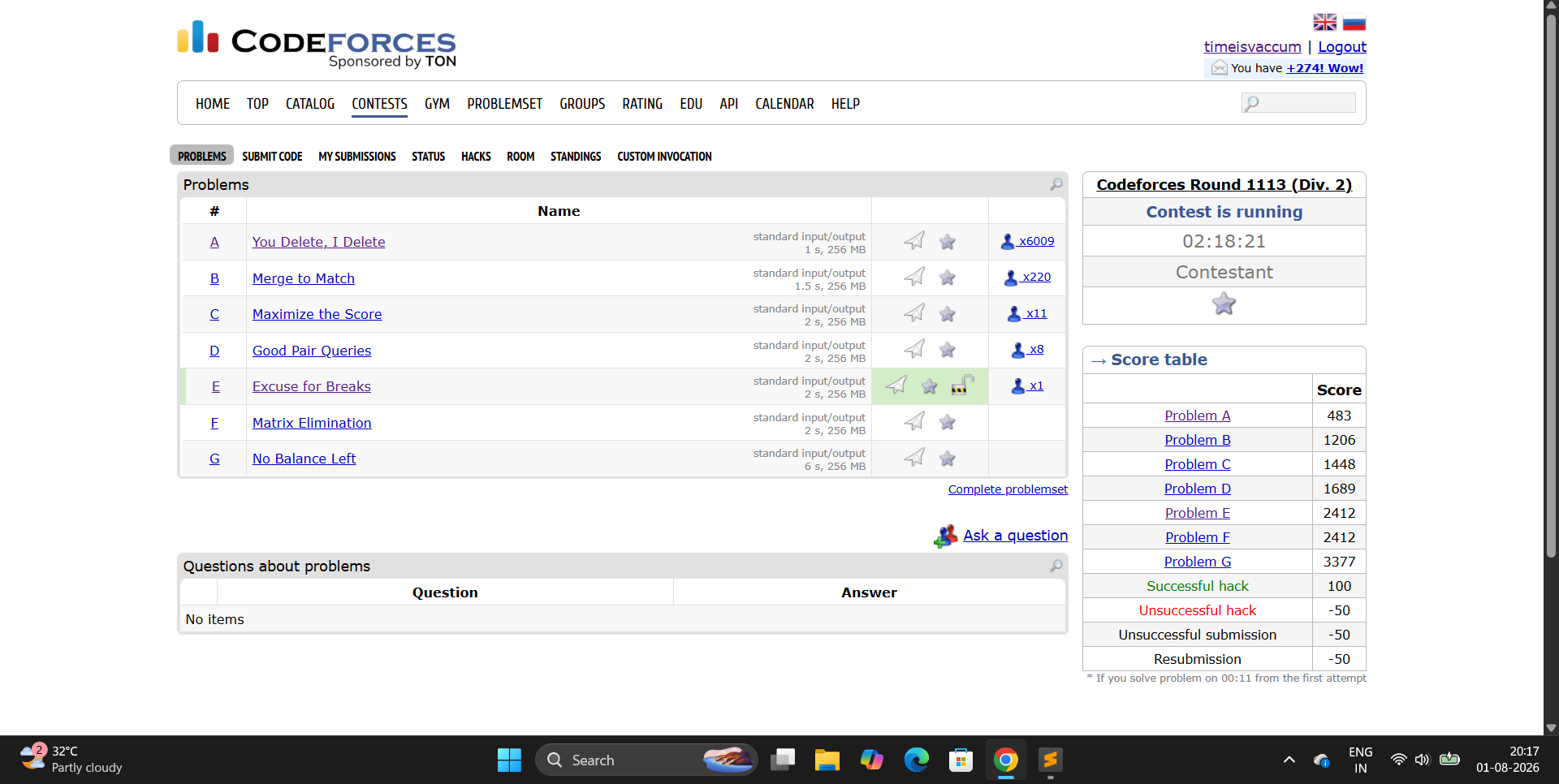The image size is (1559, 784).
Task: Show hidden system tray icons chevron
Action: 1289,760
